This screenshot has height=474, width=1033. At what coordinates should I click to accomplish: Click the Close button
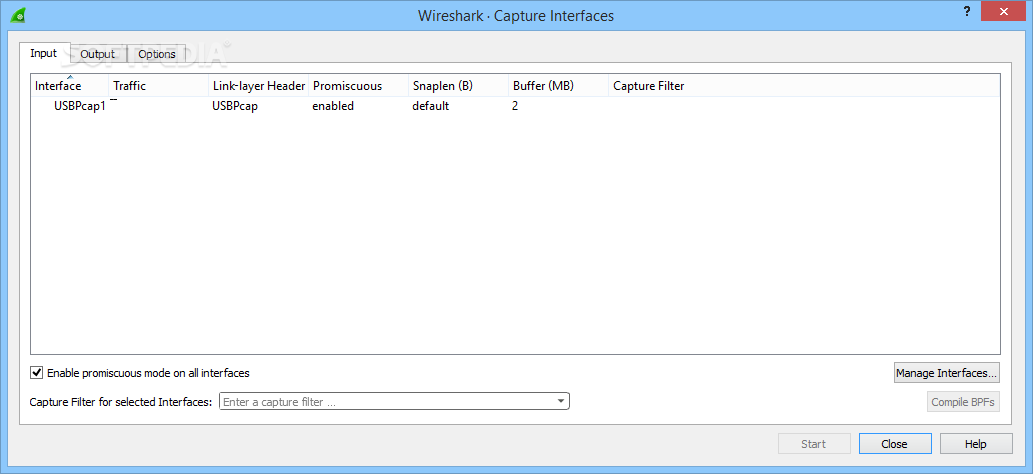click(895, 444)
